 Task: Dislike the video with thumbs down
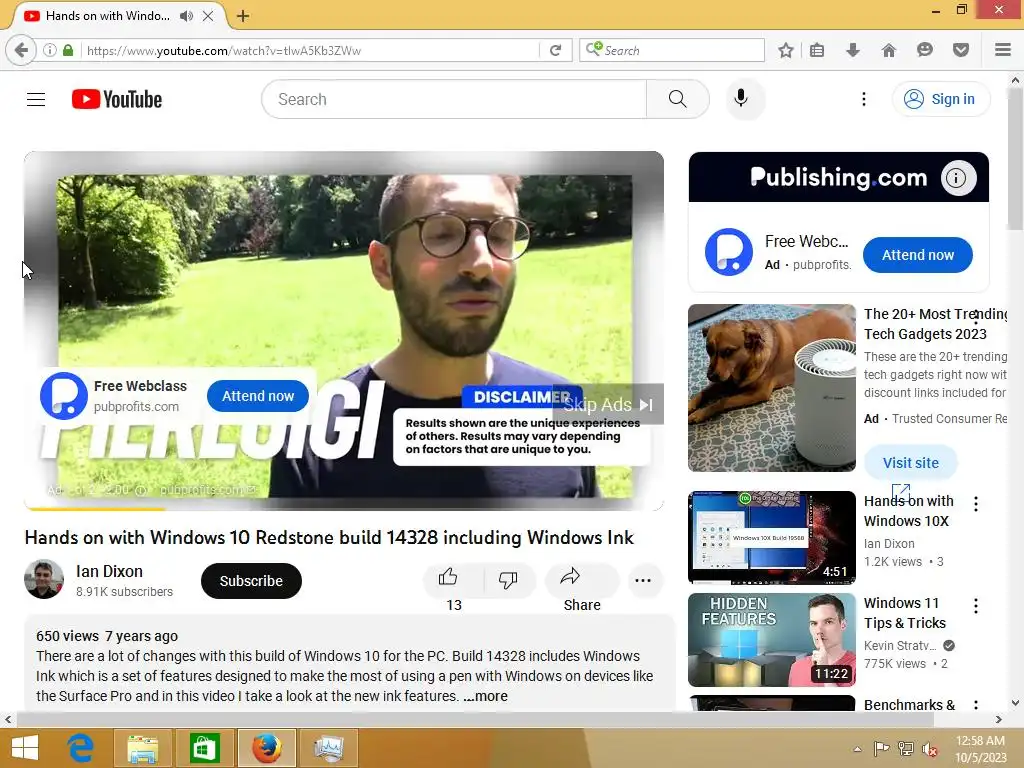509,579
